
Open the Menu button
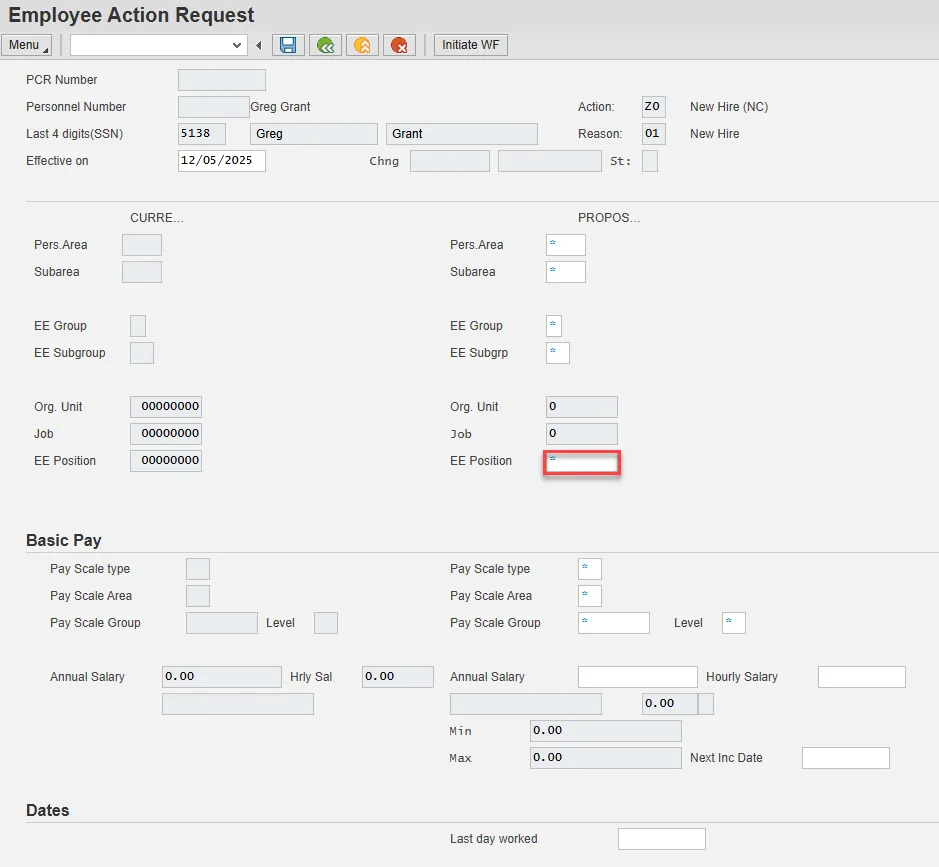(28, 45)
